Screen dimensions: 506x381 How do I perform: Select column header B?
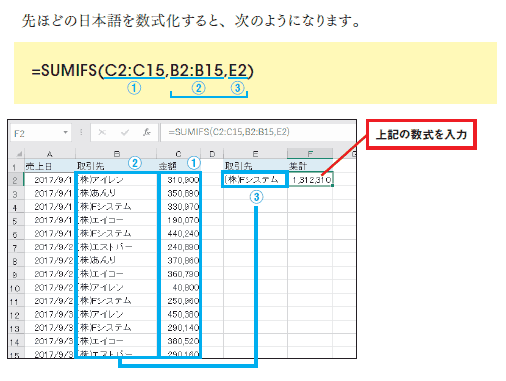point(116,154)
